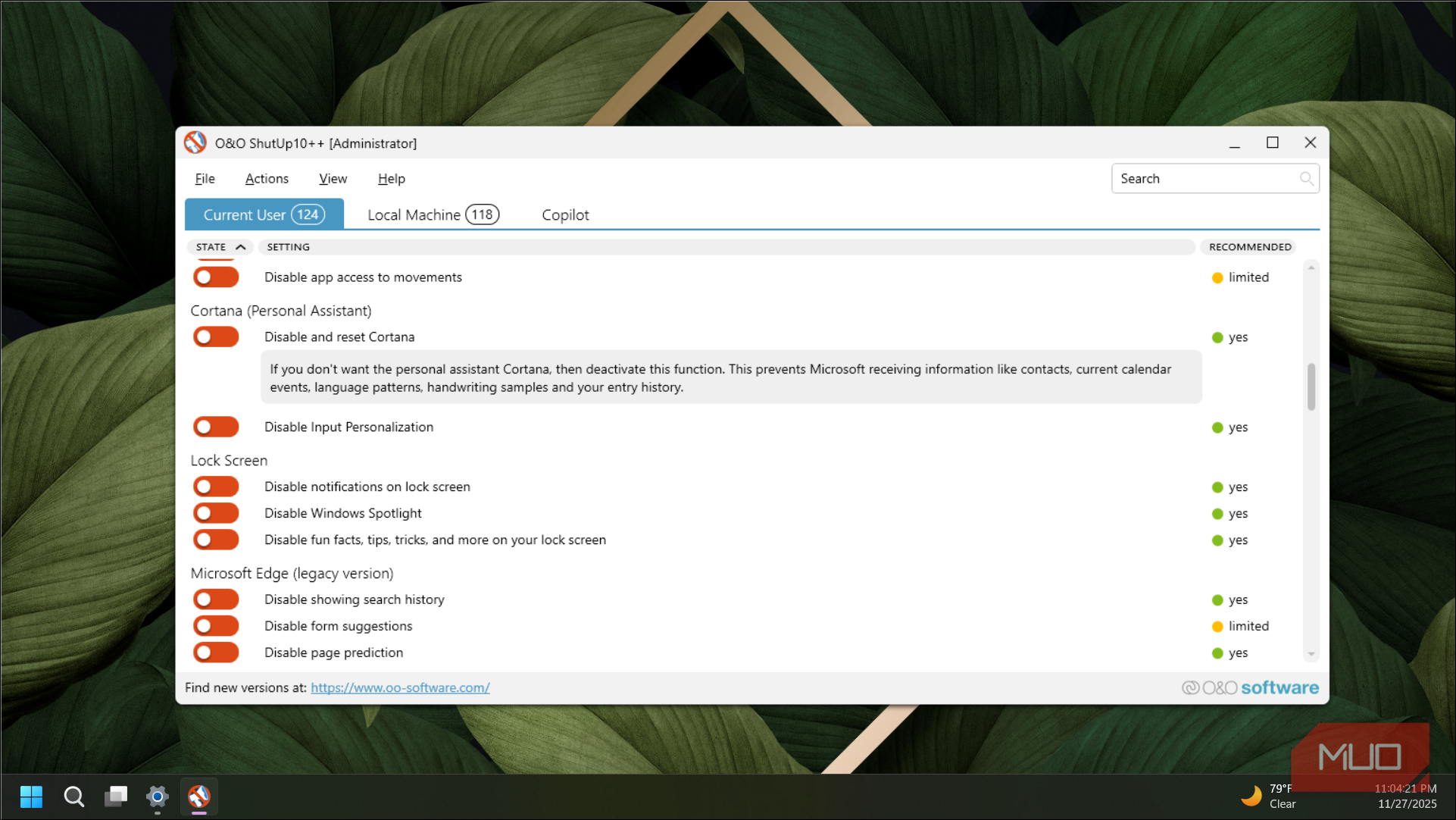Screen dimensions: 1456x820
Task: Click the taskbar clock 11:04:21 PM
Action: (x=1405, y=789)
